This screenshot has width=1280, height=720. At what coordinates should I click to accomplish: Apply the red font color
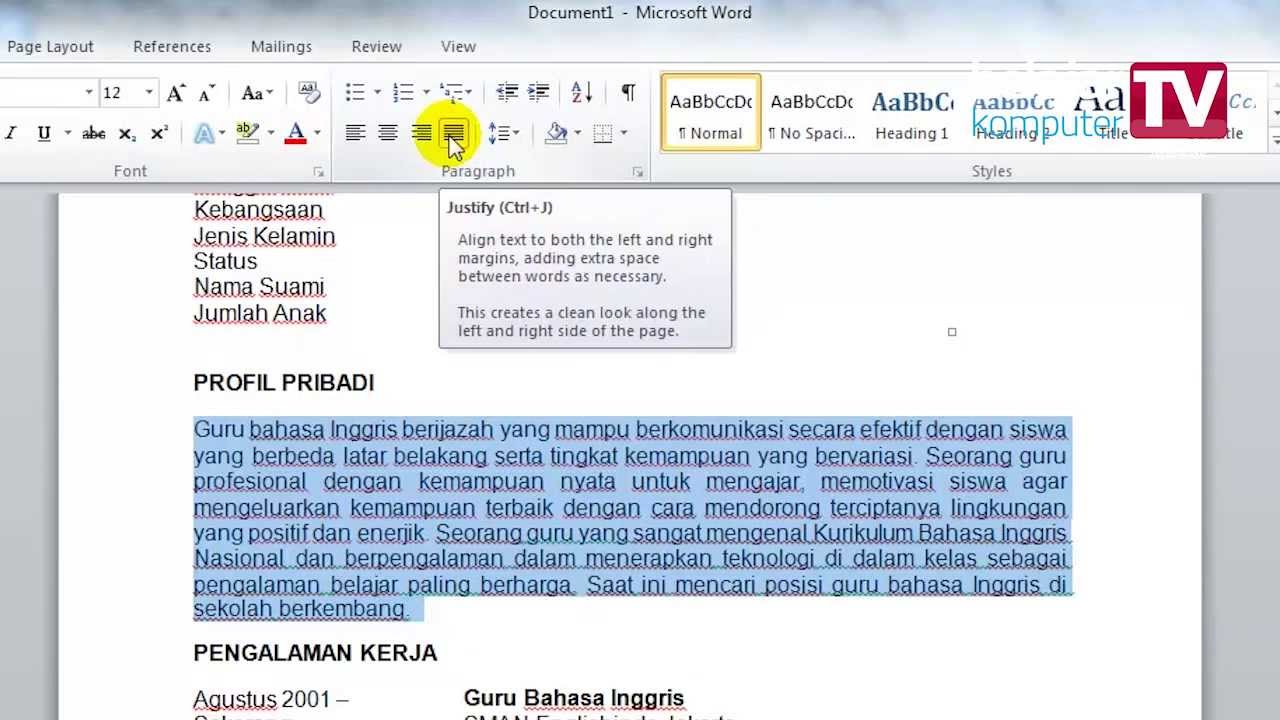(295, 133)
